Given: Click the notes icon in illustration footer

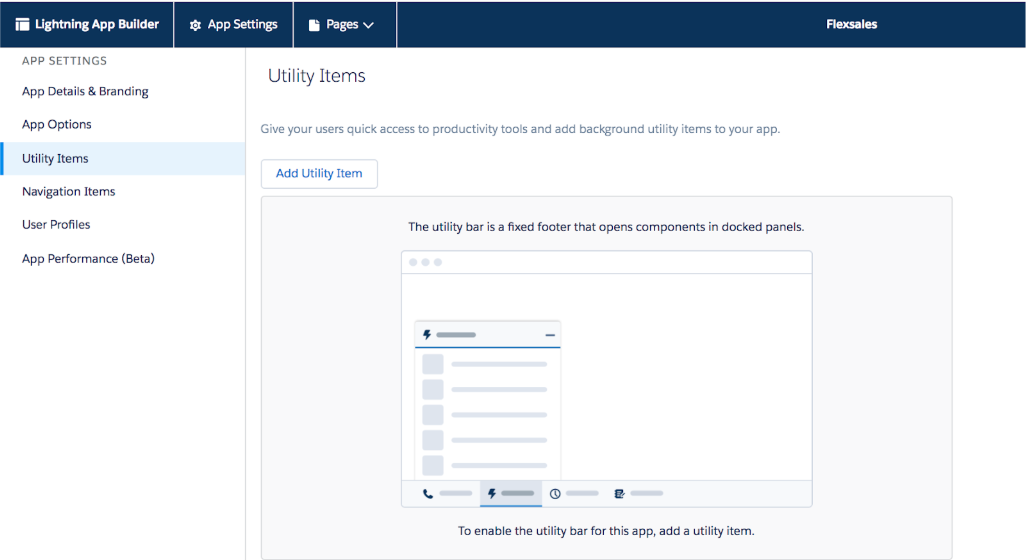Looking at the screenshot, I should (x=620, y=493).
